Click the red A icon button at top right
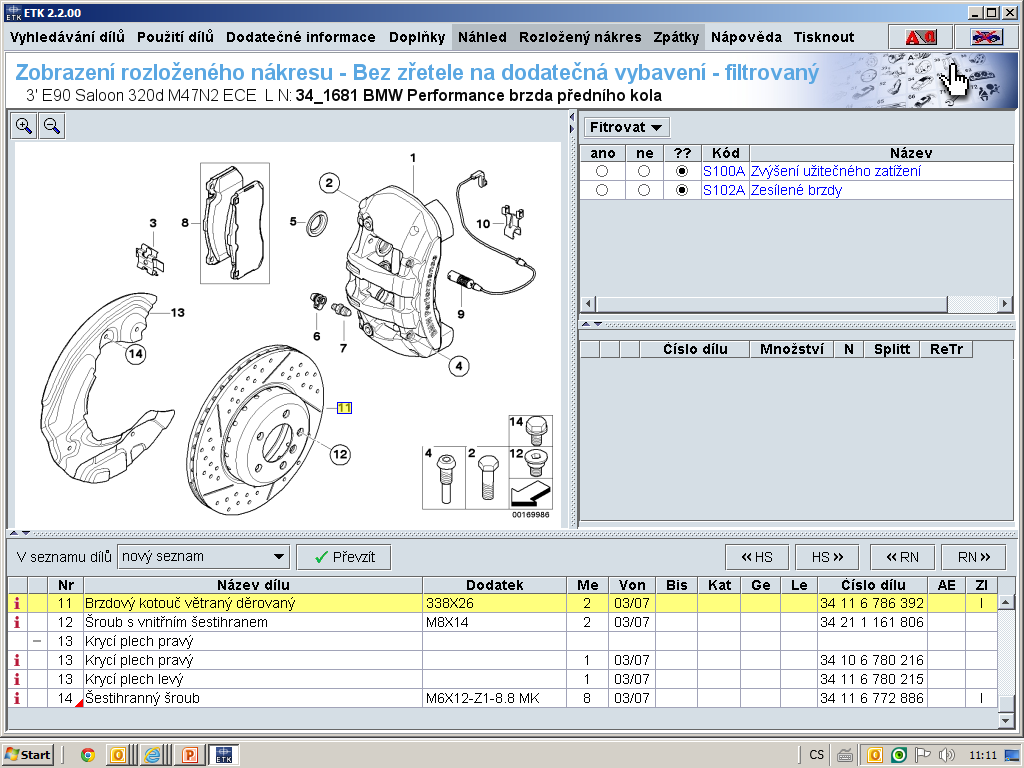The height and width of the screenshot is (768, 1024). pos(921,38)
